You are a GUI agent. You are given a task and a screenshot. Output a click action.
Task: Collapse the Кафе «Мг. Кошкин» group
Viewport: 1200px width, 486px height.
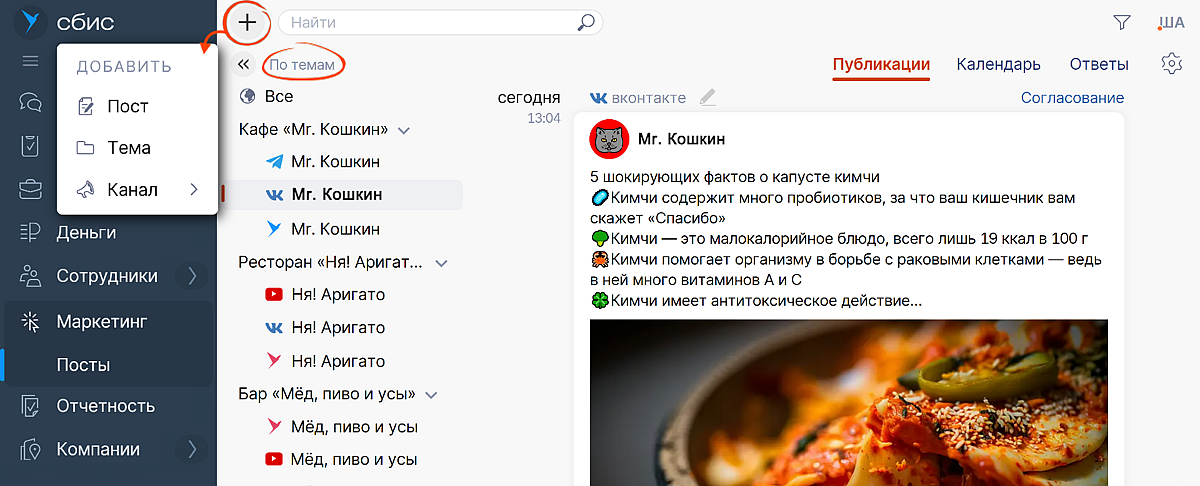(404, 131)
